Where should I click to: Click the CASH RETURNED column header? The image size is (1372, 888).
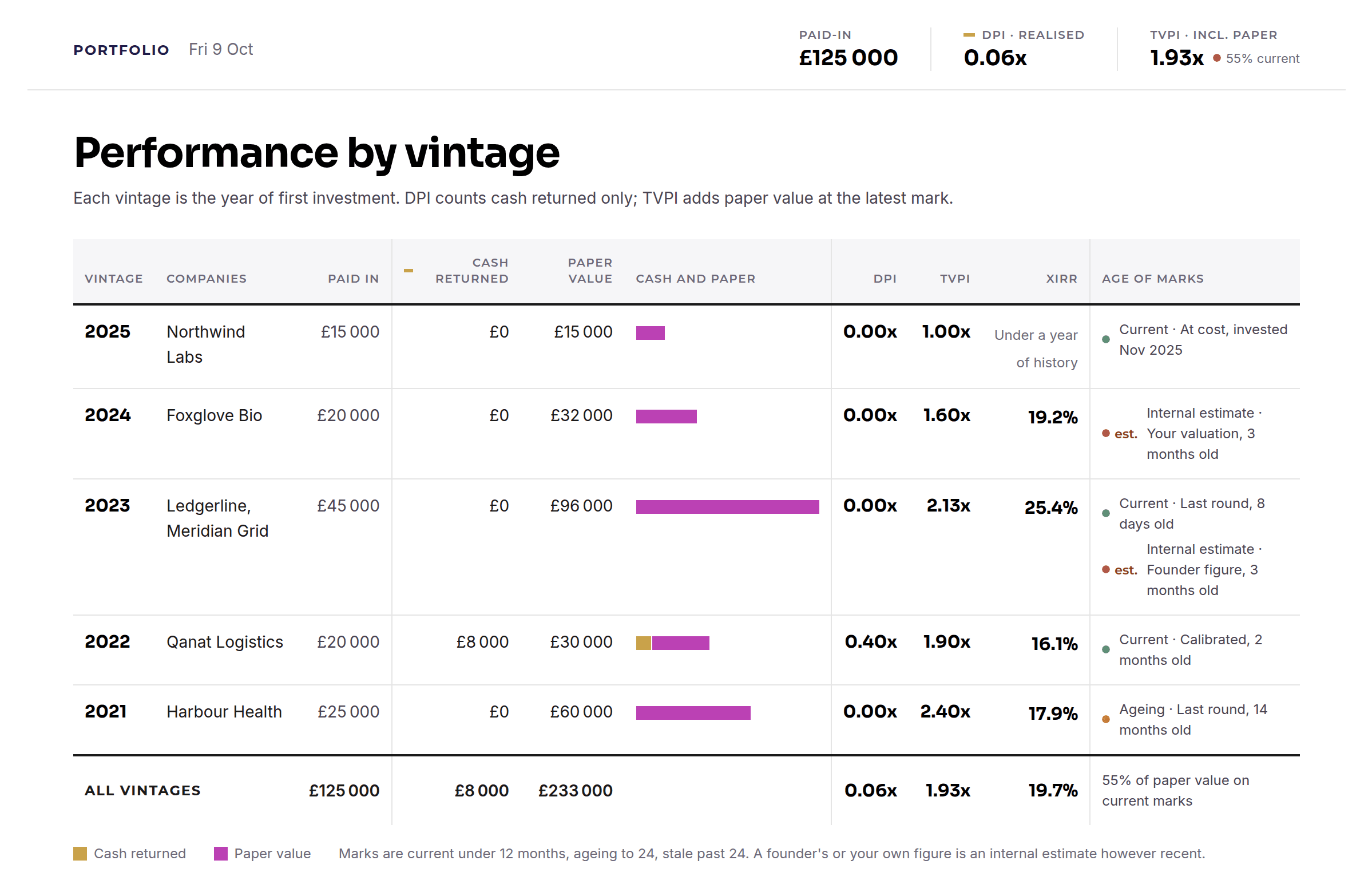[x=471, y=271]
